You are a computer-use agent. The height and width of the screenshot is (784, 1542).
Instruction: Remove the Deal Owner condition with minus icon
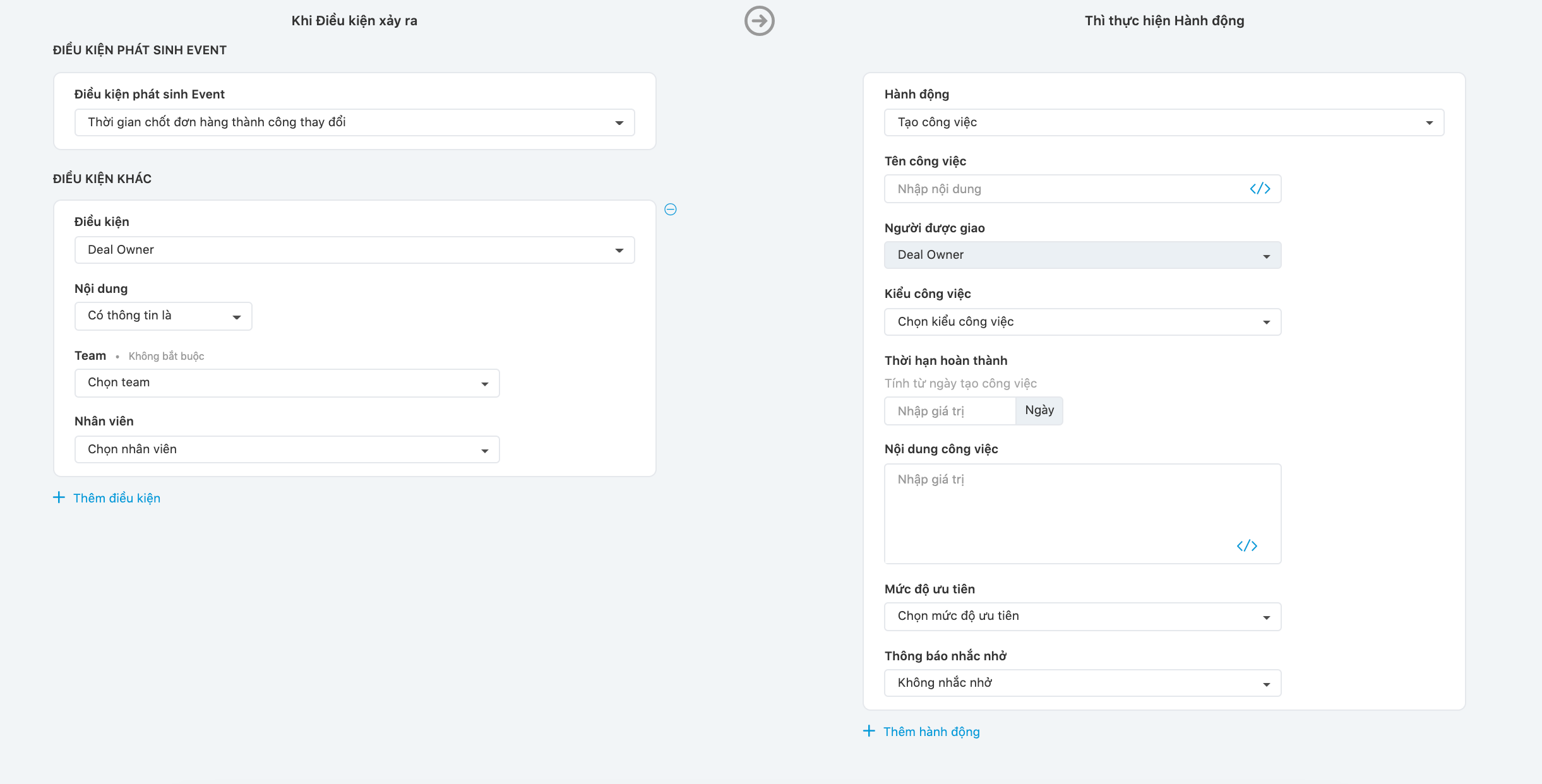click(x=671, y=210)
